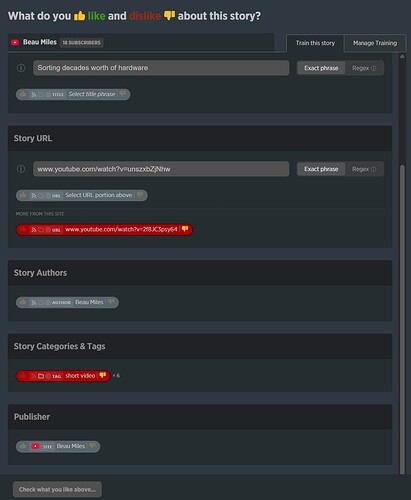Dislike the publisher site Beau Miles pill

click(x=93, y=446)
